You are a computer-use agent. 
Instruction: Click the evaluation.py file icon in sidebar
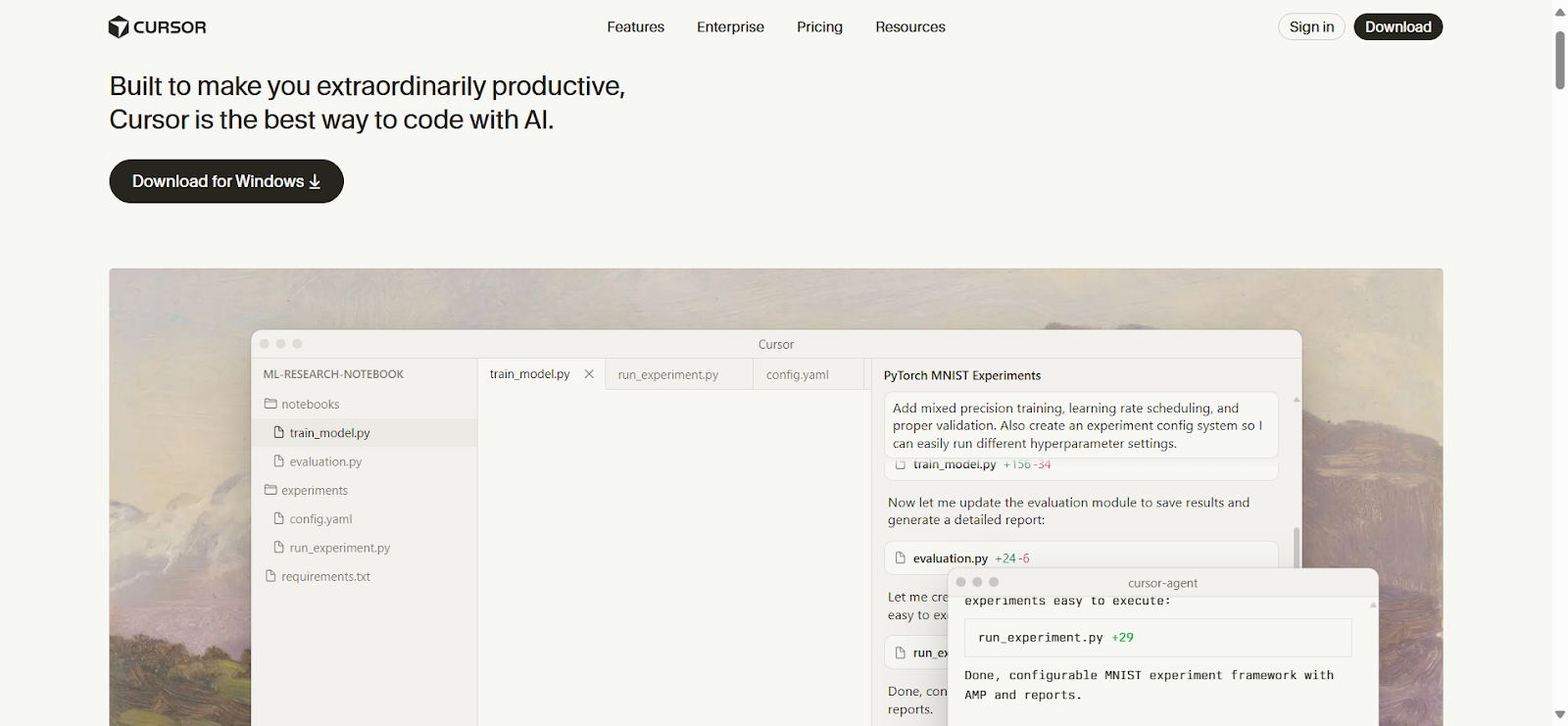click(x=278, y=460)
